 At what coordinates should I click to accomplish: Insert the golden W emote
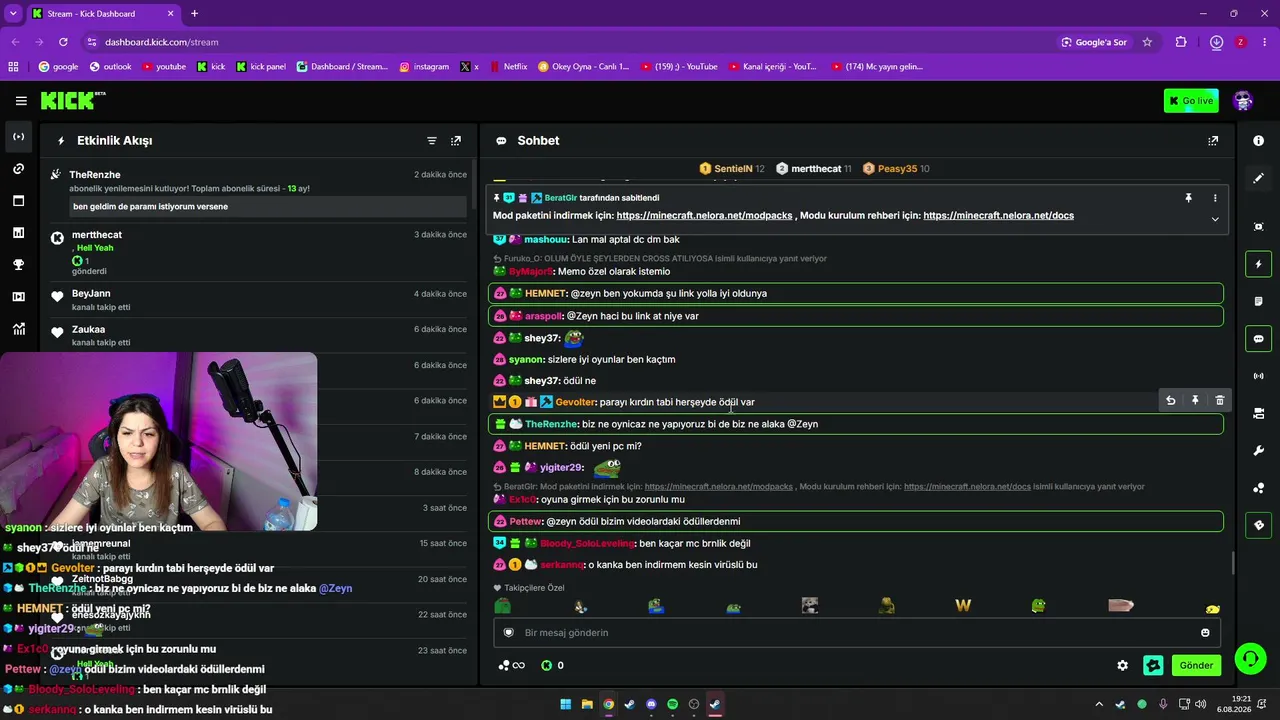pyautogui.click(x=963, y=606)
